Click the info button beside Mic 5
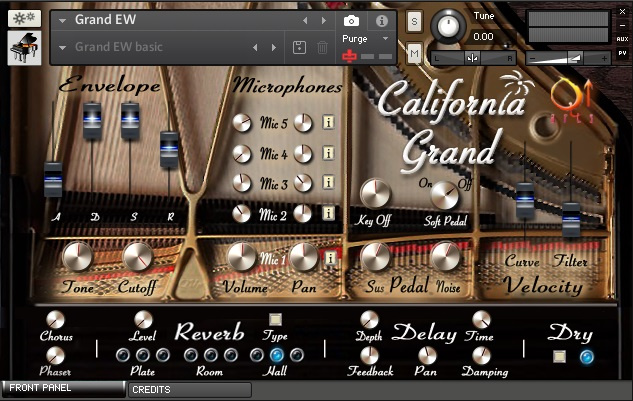The height and width of the screenshot is (401, 633). (328, 124)
